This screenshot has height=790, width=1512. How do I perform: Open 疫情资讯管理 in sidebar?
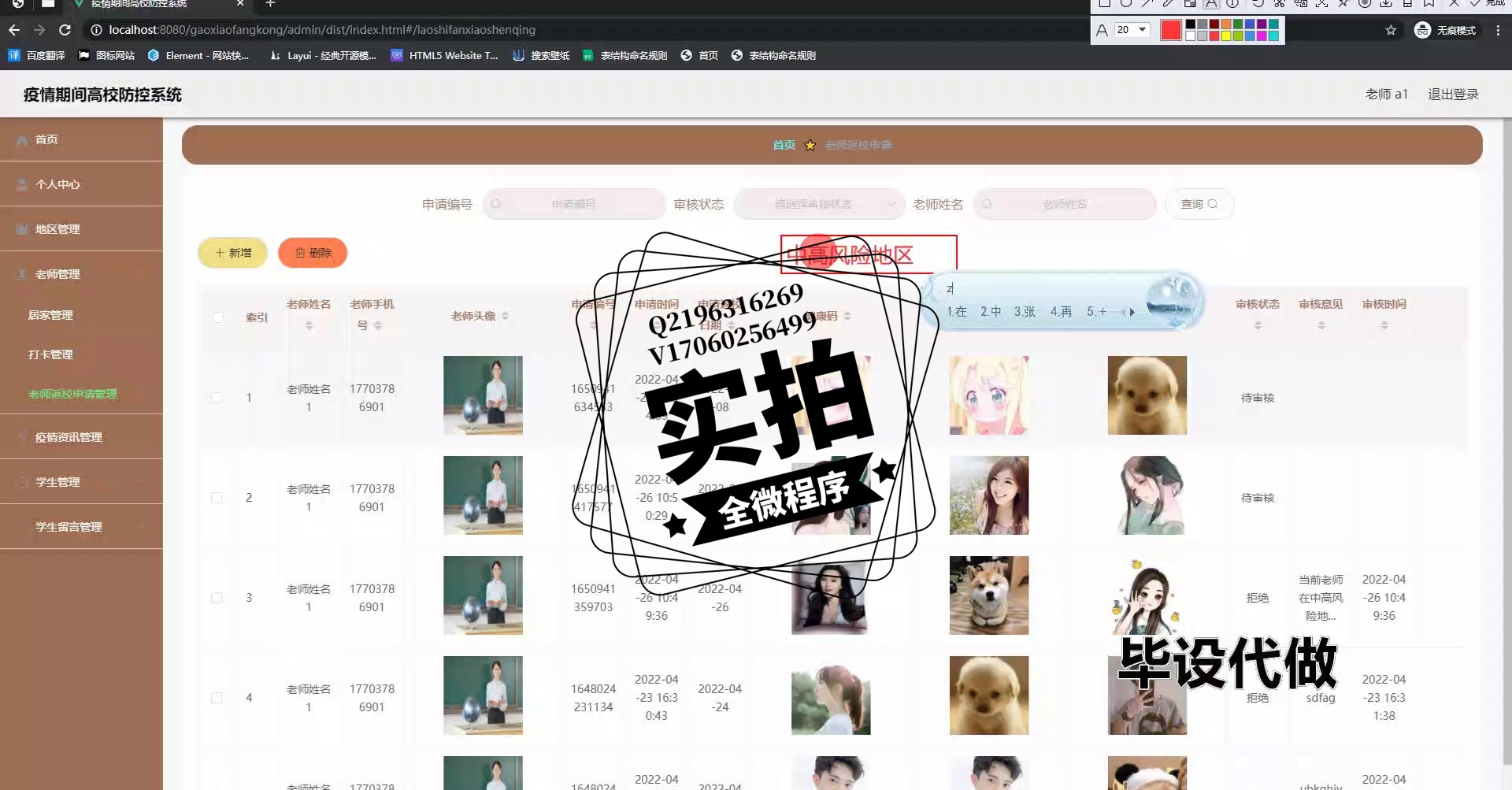pyautogui.click(x=81, y=437)
